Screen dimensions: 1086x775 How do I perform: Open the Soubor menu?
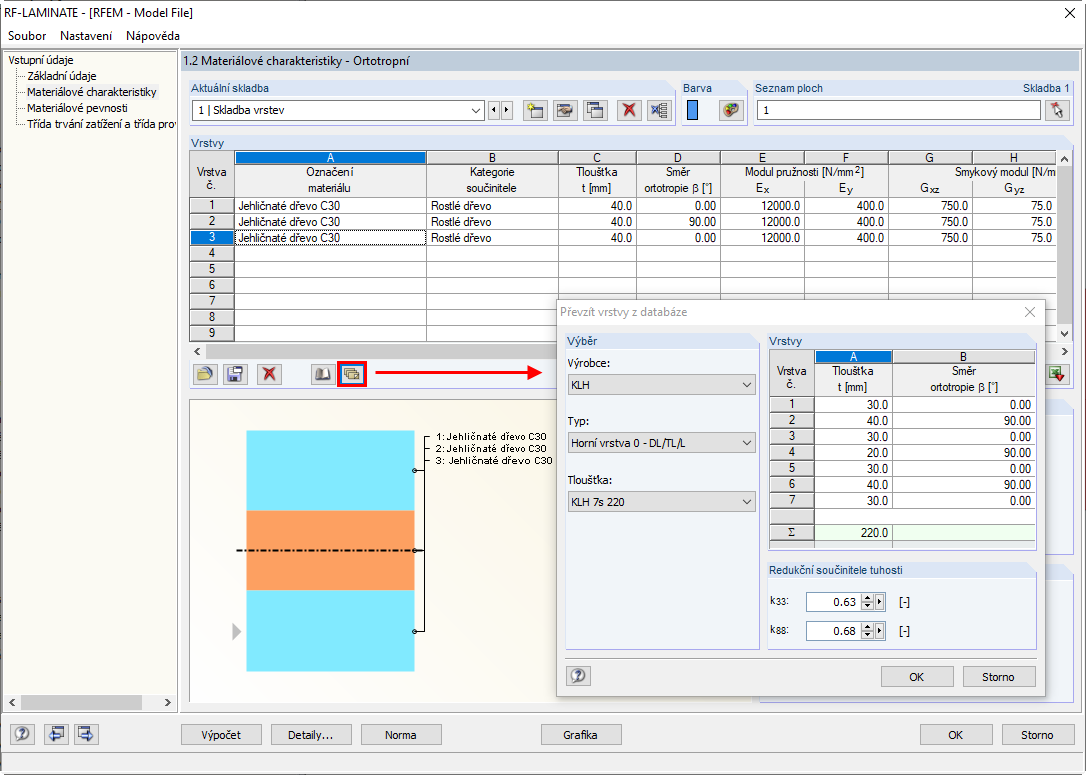27,35
